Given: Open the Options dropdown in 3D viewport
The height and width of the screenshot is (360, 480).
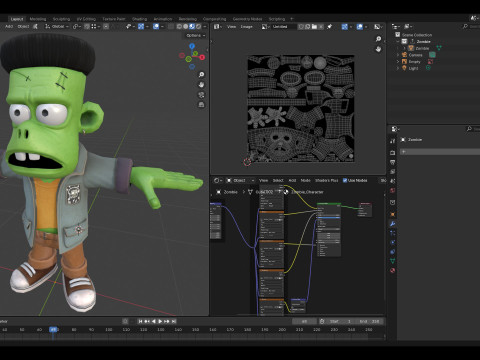Looking at the screenshot, I should tap(196, 35).
